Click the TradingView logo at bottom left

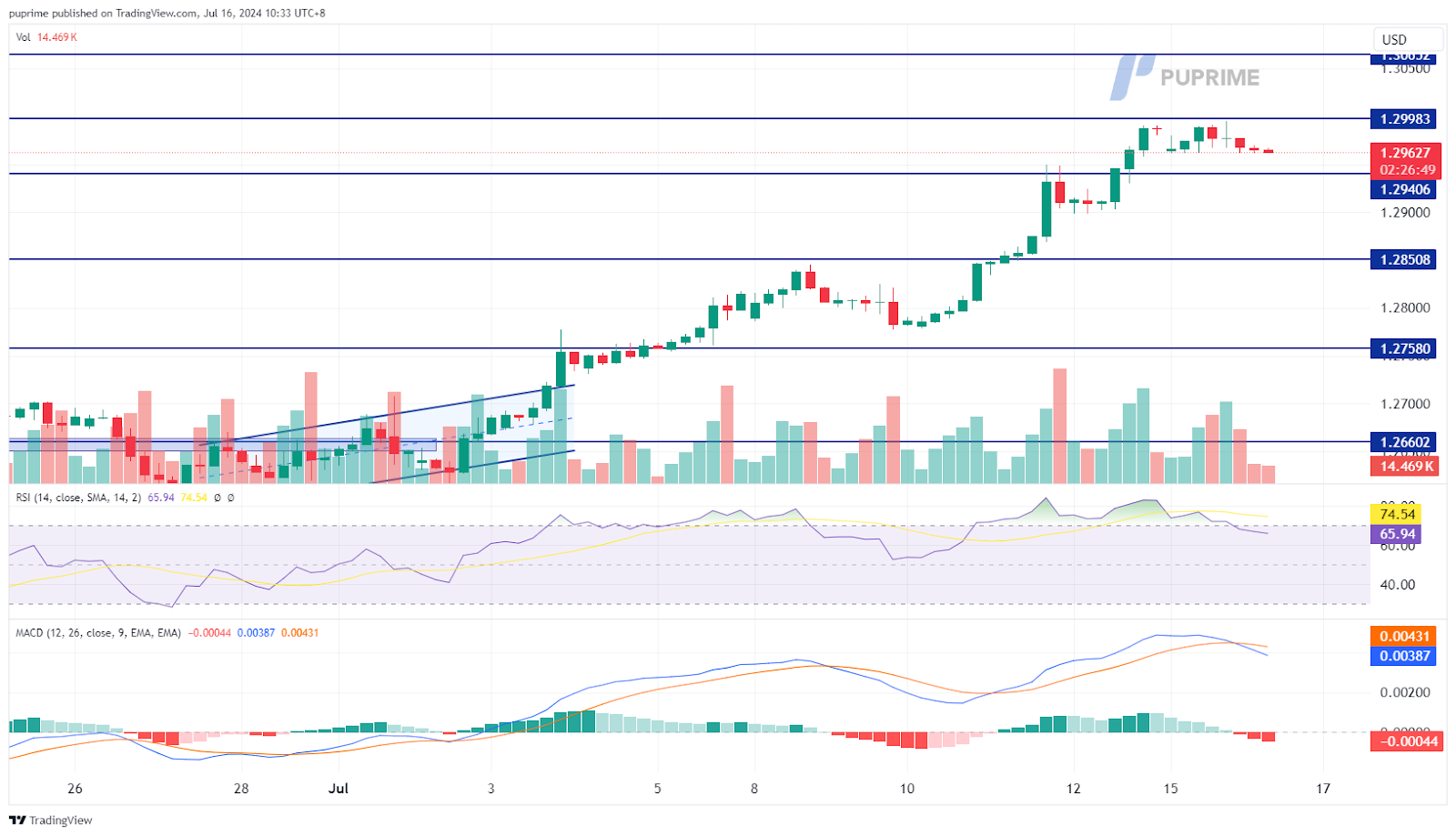pyautogui.click(x=51, y=820)
